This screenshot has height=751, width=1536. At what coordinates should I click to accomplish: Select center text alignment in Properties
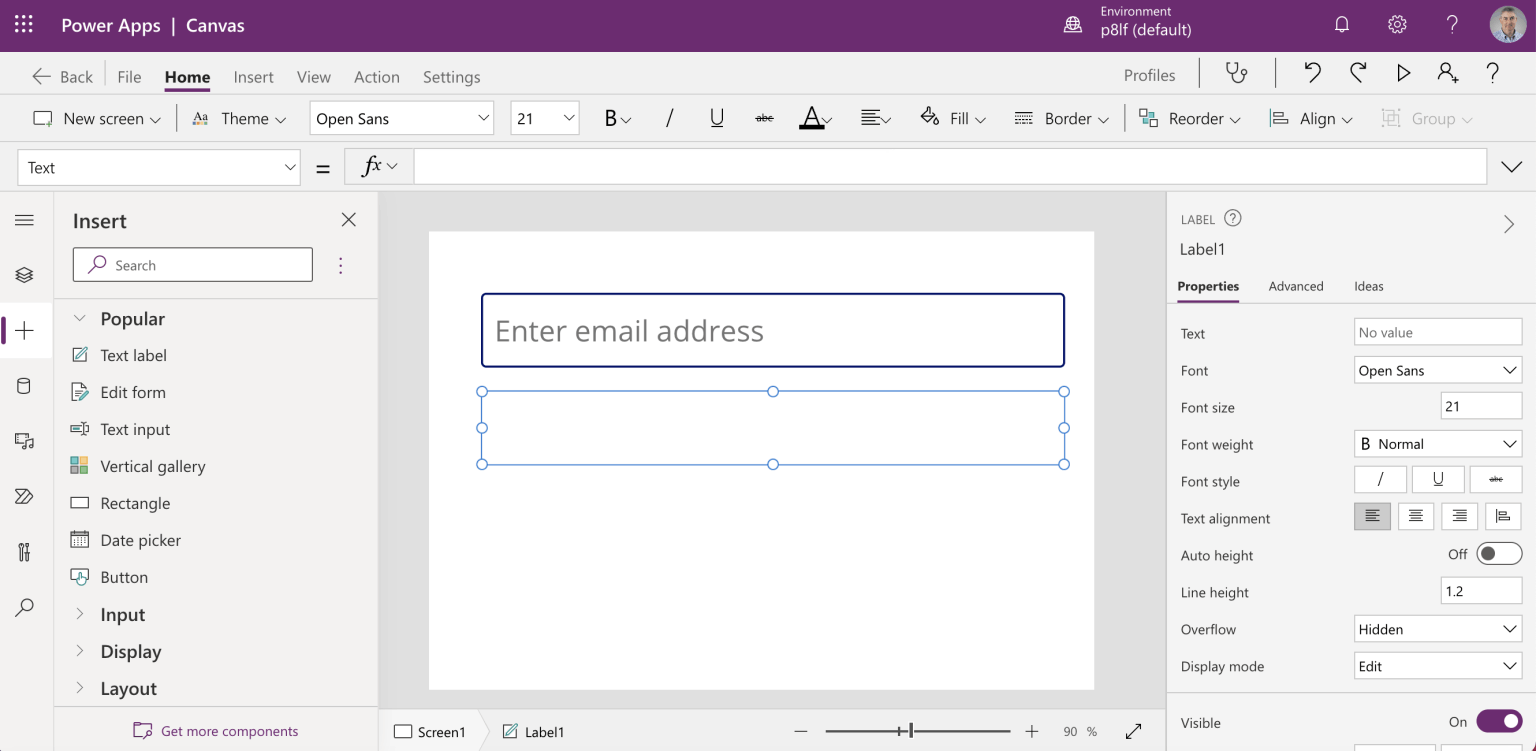1415,517
